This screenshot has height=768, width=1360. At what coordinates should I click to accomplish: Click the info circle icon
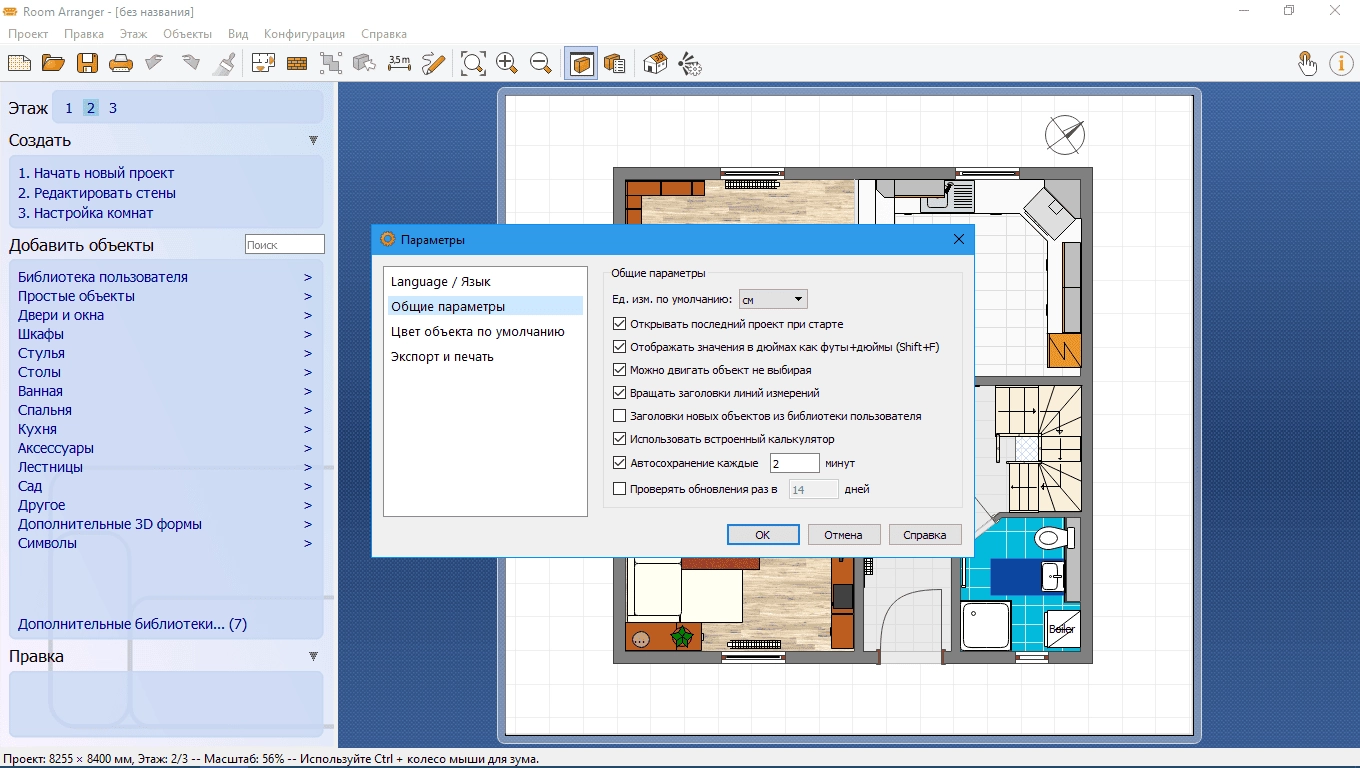1341,63
